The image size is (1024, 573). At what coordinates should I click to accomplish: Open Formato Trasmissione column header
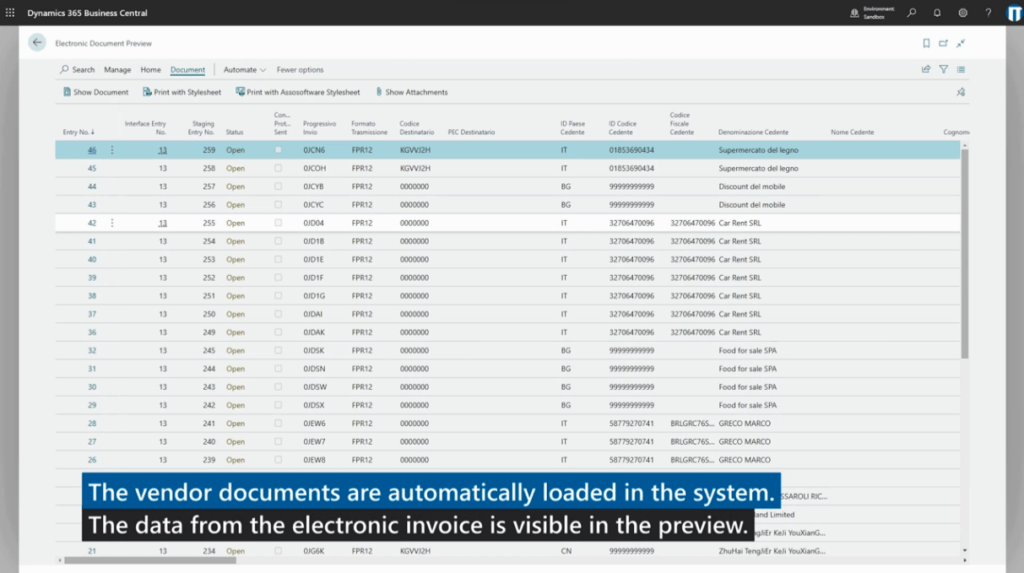[369, 127]
